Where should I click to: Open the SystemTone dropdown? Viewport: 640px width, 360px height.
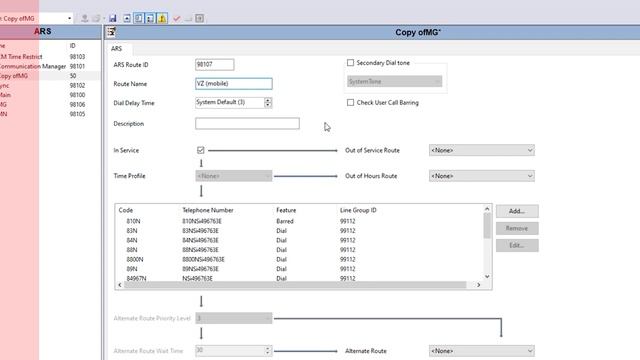coord(394,81)
